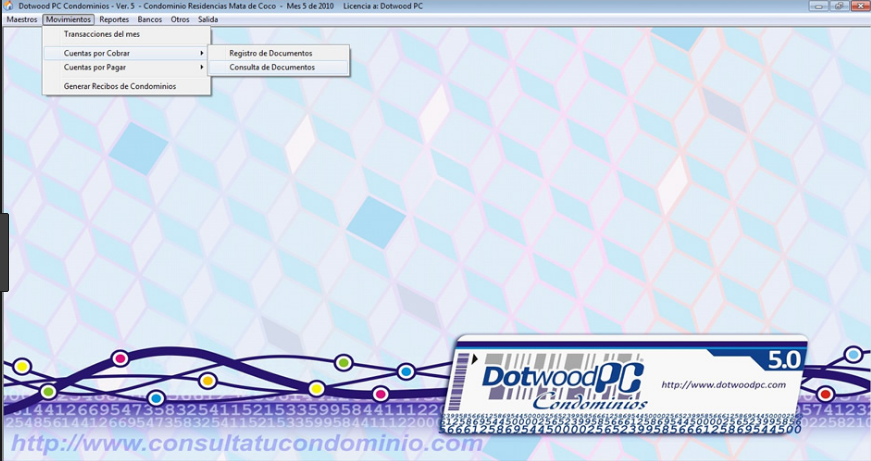Select Registro de Documentos

pos(278,53)
